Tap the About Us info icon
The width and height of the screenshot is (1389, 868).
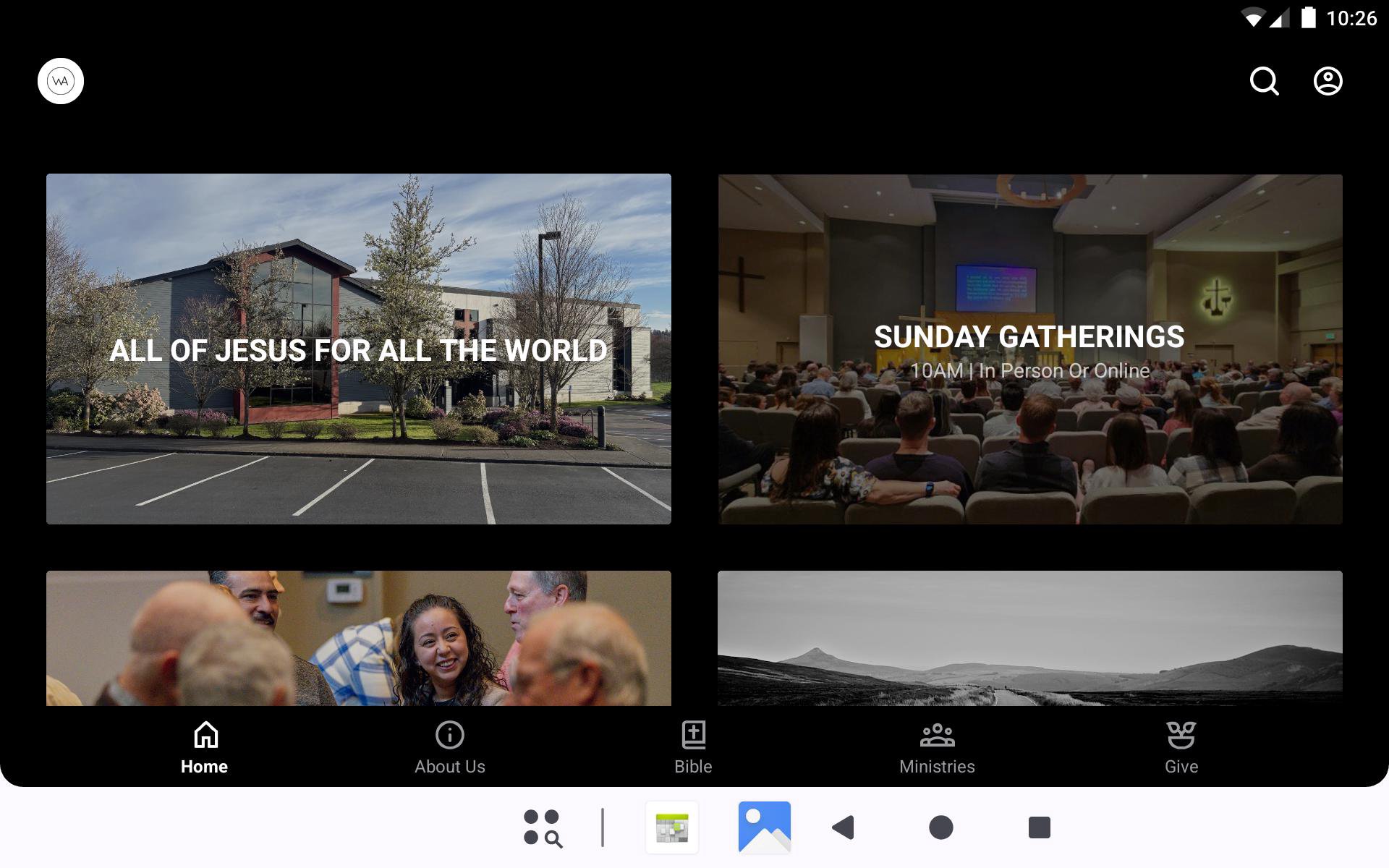[449, 735]
